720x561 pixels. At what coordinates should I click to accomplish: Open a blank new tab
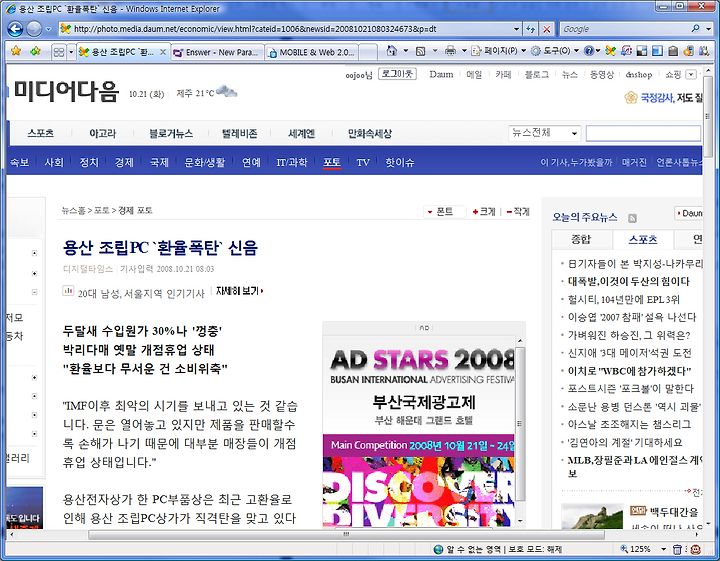[x=368, y=52]
